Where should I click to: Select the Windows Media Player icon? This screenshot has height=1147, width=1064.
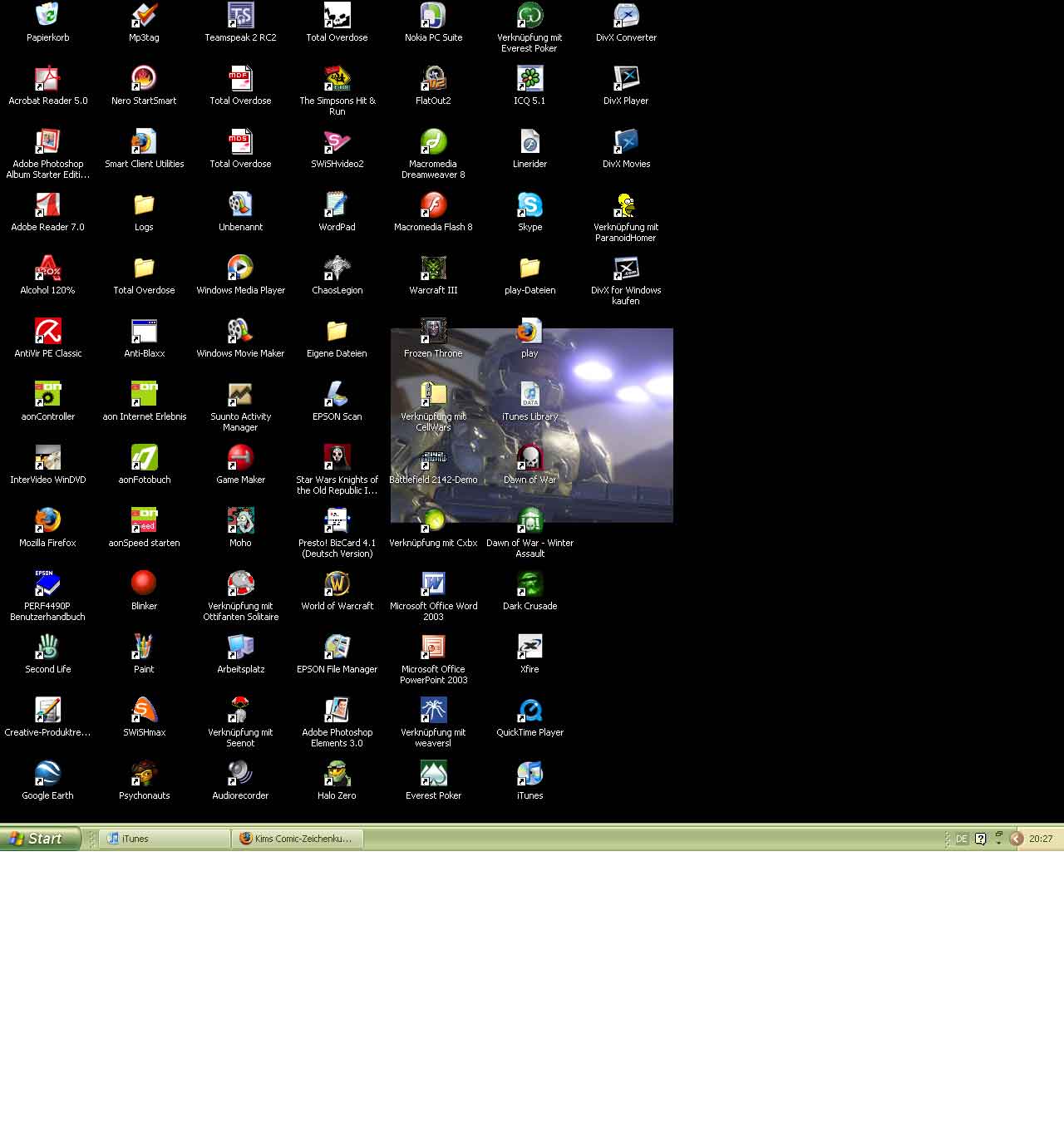click(x=240, y=268)
